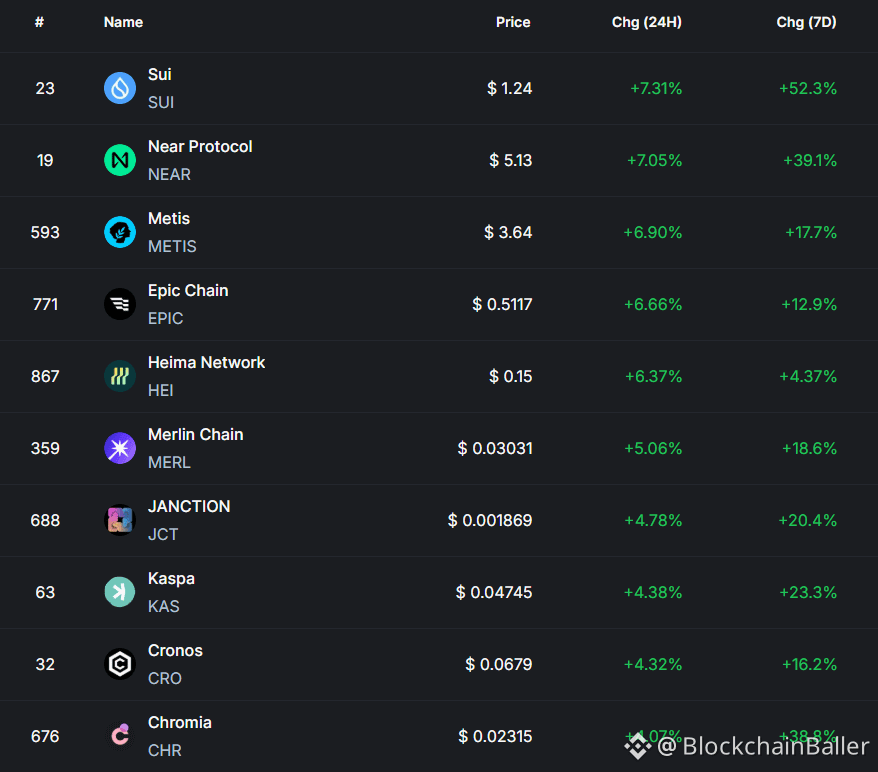
Task: Click the Sui coin logo icon
Action: [x=120, y=88]
